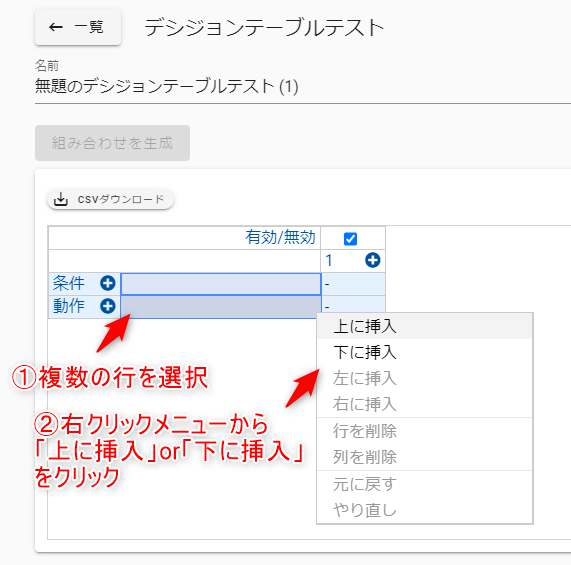Select the 動作 row input cell
This screenshot has width=571, height=565.
pos(221,307)
